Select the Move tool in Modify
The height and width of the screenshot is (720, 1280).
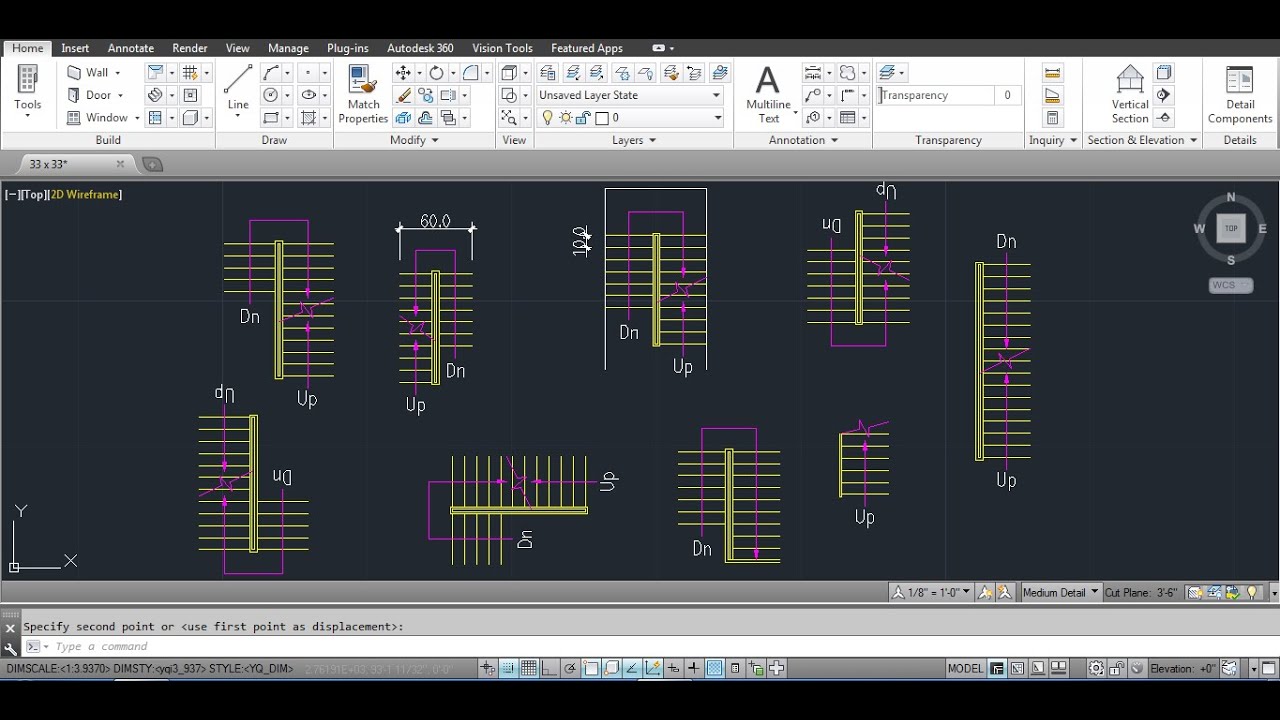(403, 73)
